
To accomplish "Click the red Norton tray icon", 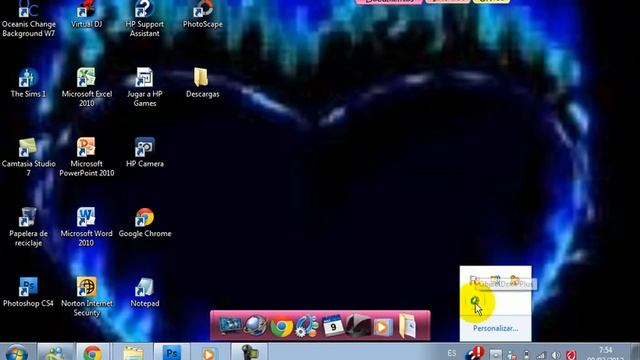I will coord(571,355).
